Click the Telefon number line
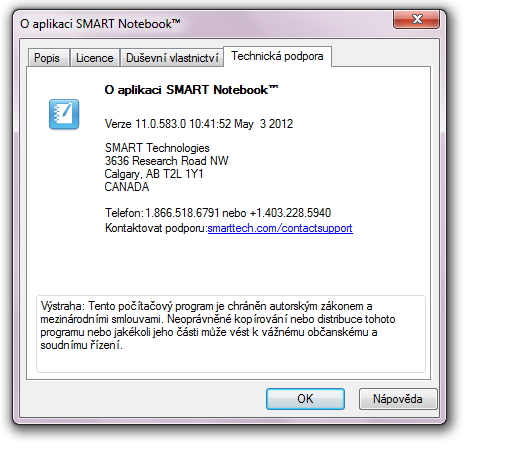 coord(218,213)
